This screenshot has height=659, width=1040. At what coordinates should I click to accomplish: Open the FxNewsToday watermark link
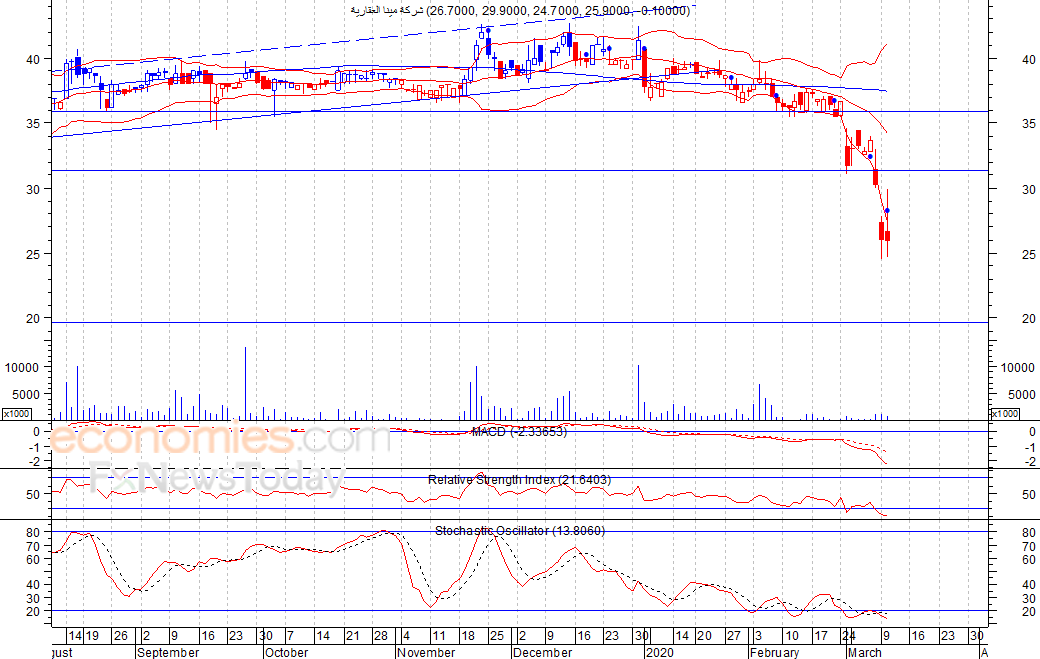(215, 478)
